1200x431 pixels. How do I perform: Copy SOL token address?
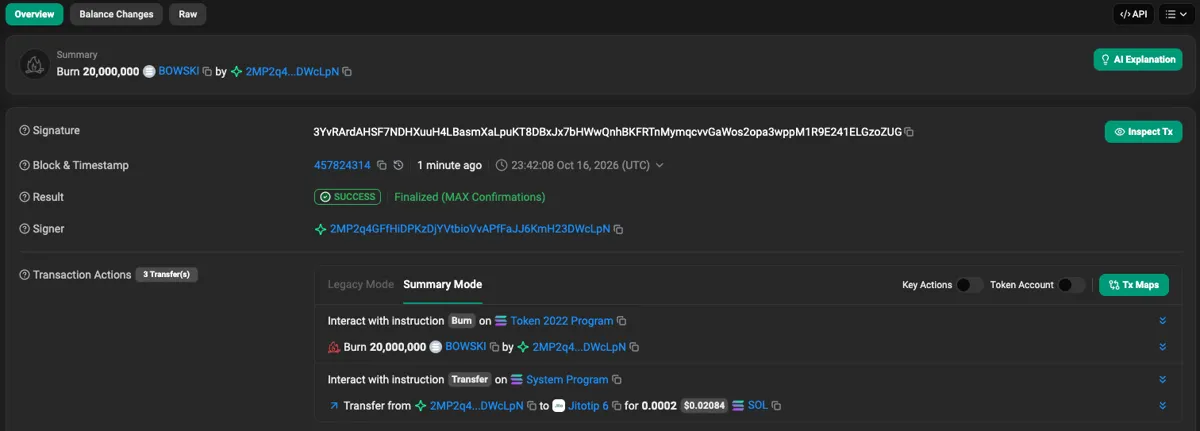pyautogui.click(x=776, y=406)
